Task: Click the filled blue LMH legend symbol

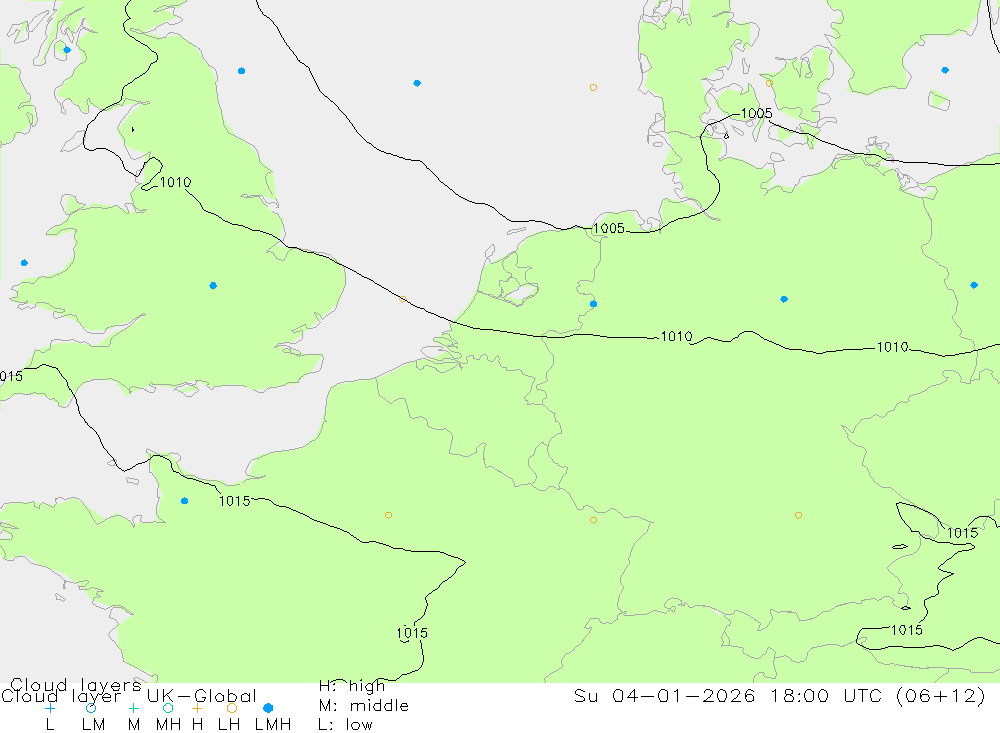Action: coord(268,708)
